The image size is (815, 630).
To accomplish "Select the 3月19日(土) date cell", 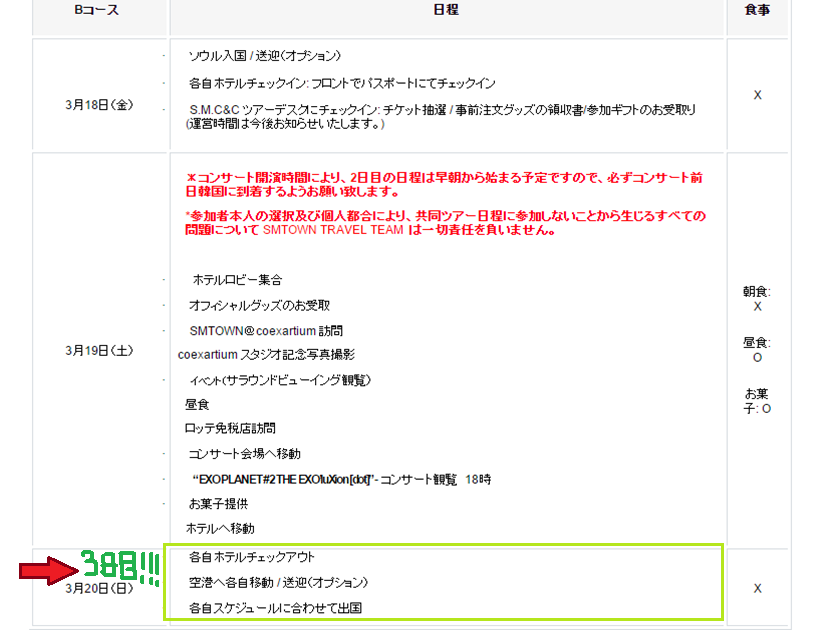I will click(x=97, y=348).
